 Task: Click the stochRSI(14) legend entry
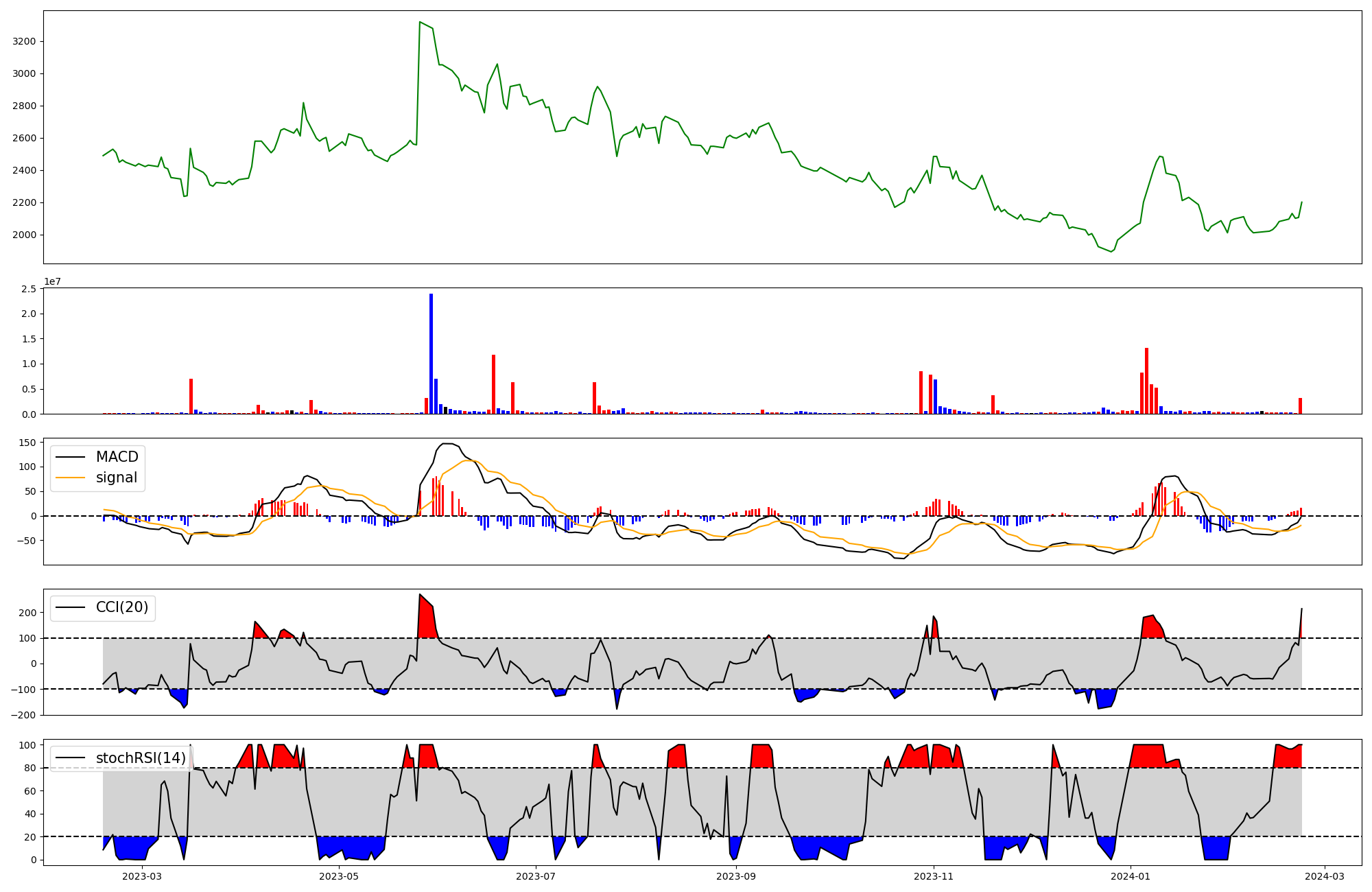(x=141, y=758)
